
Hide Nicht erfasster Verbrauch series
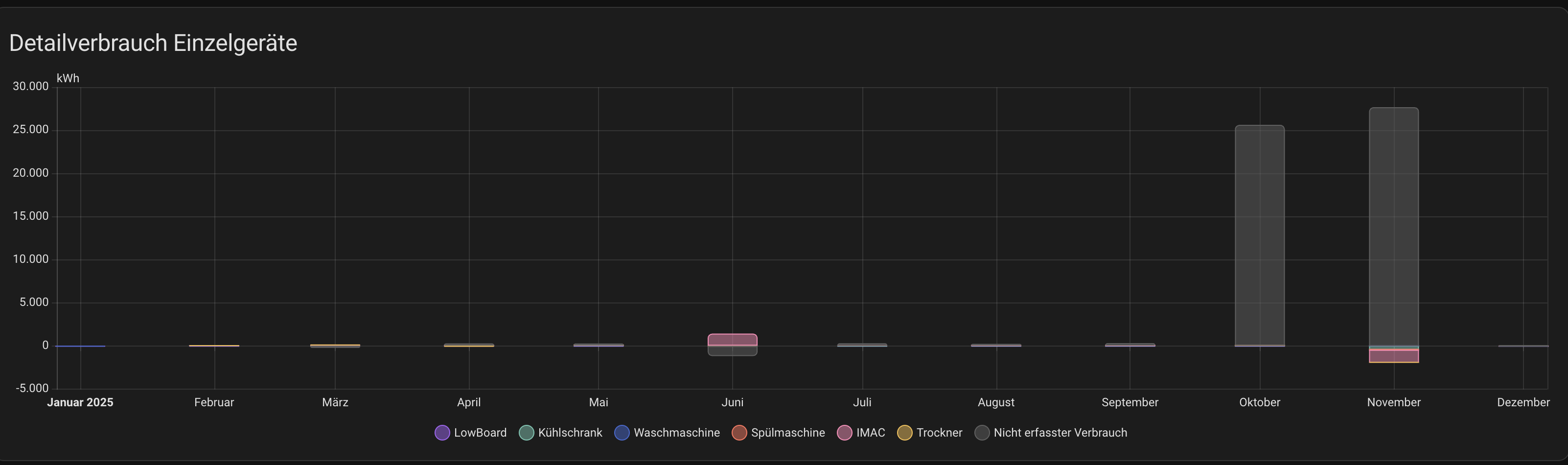pos(982,433)
